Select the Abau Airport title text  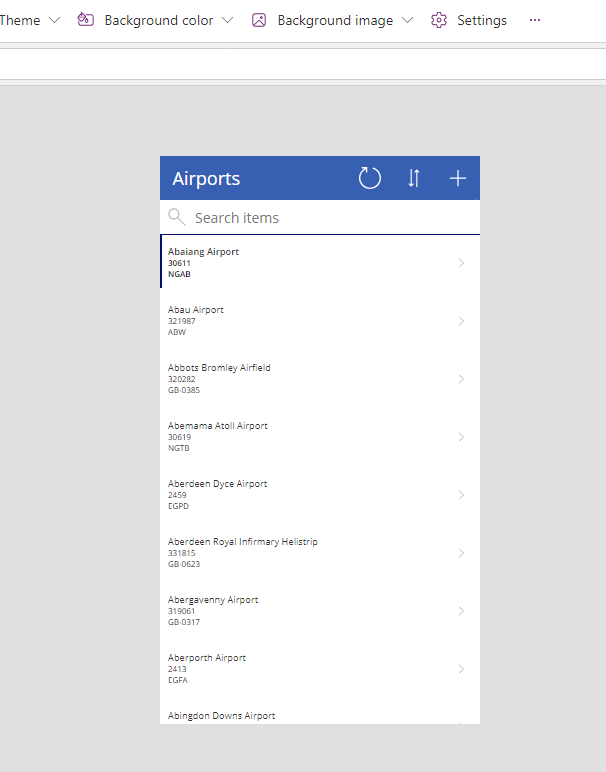click(x=195, y=310)
